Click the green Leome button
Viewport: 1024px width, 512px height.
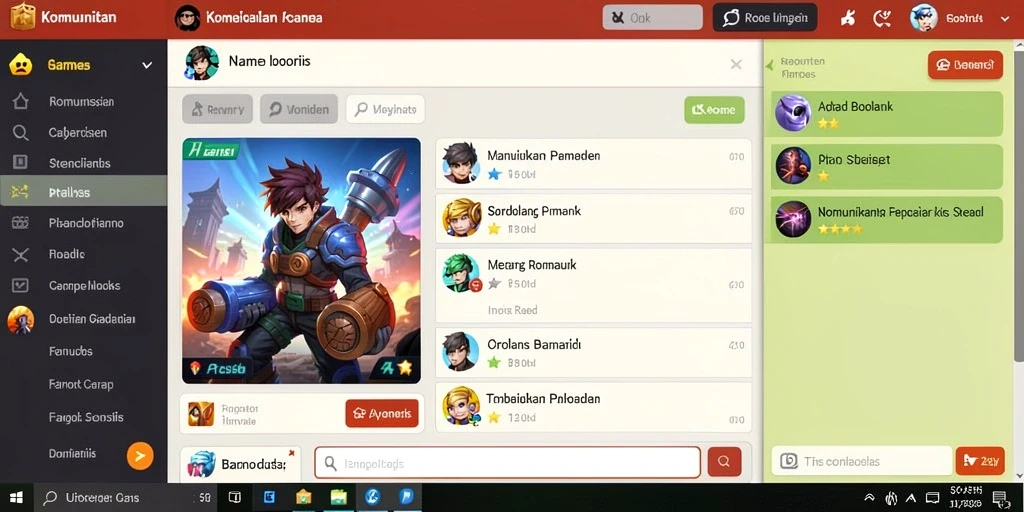[x=714, y=110]
